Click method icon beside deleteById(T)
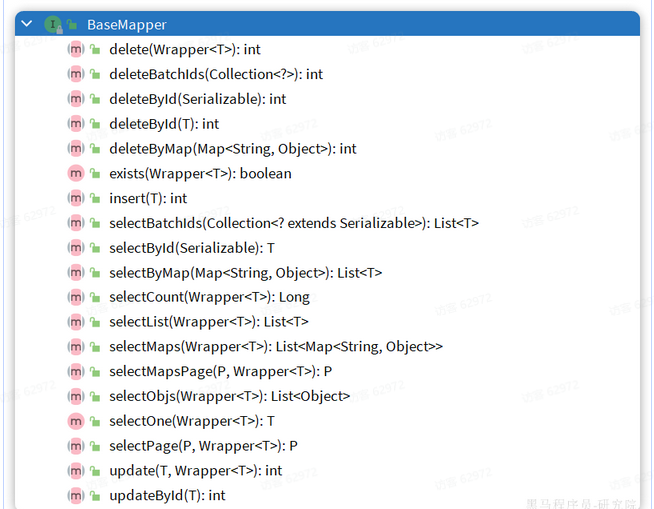Viewport: 654px width, 509px height. point(76,124)
